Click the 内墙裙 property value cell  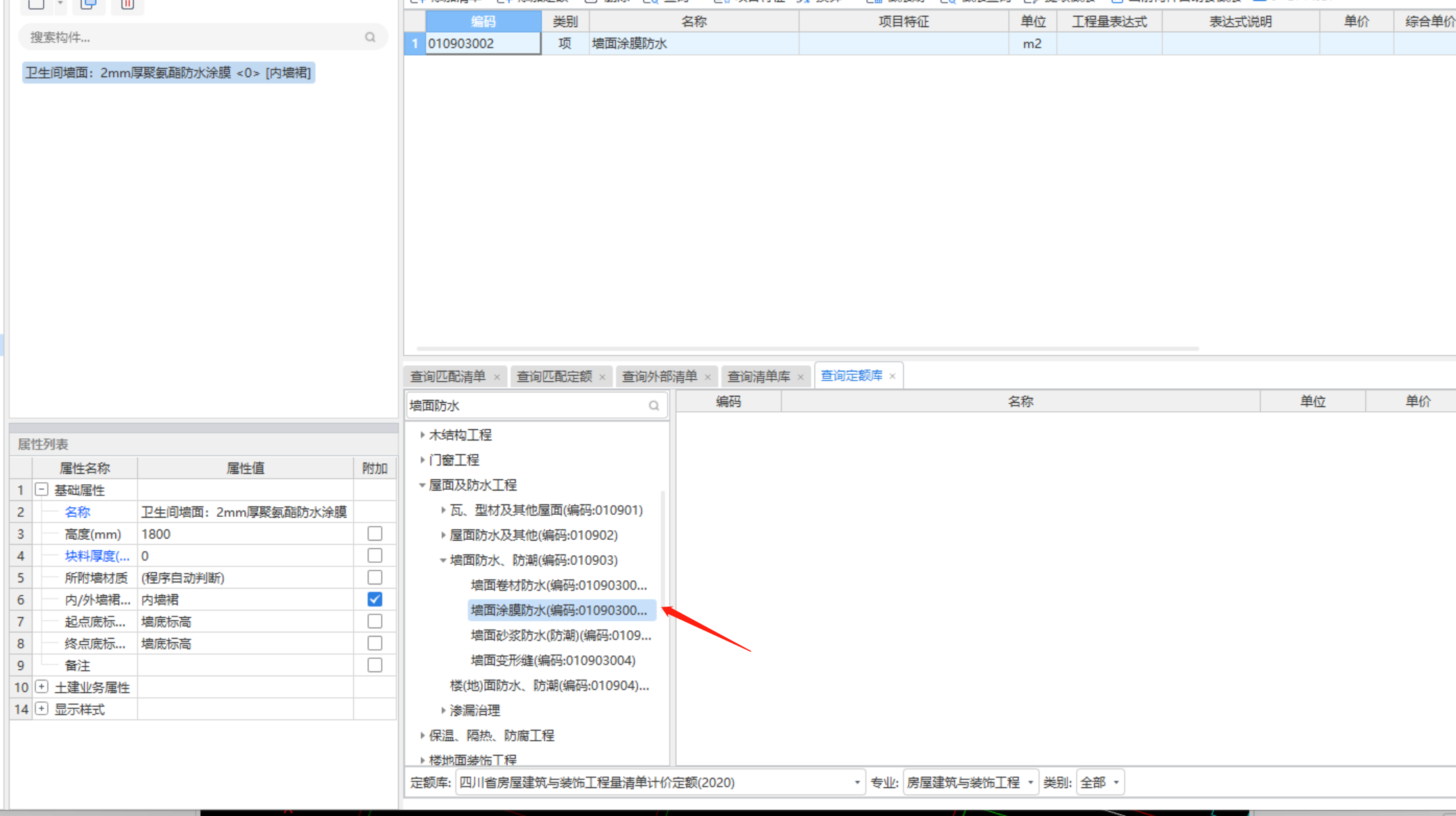(246, 599)
